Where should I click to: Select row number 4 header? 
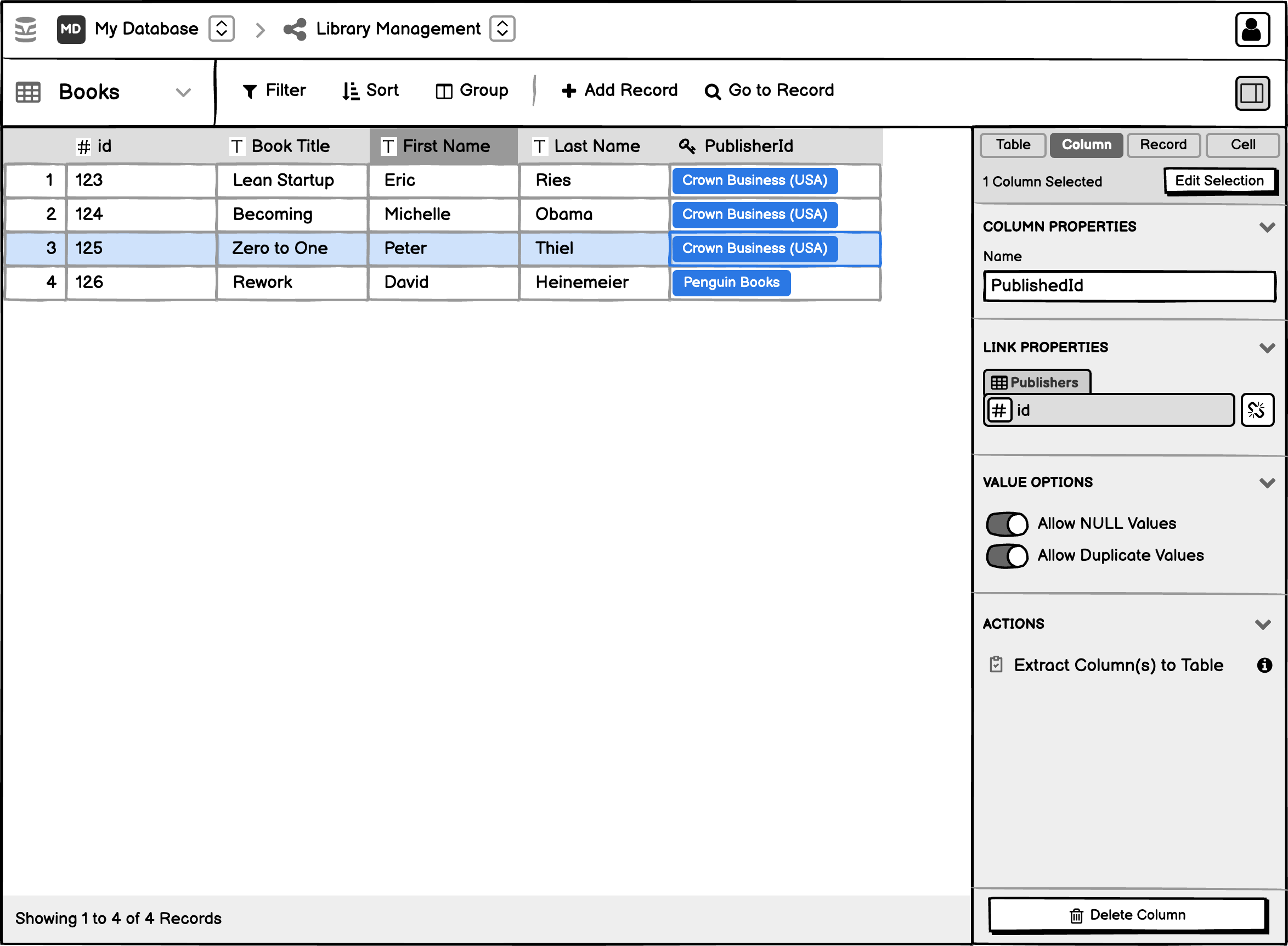tap(36, 282)
